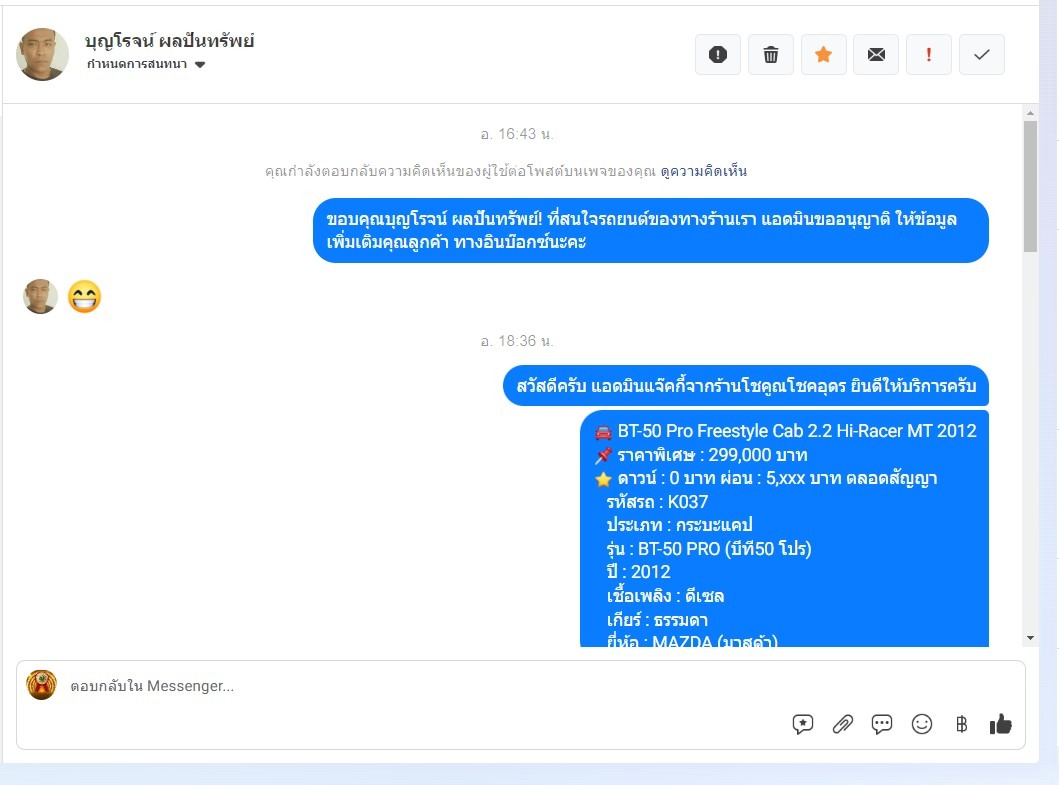The width and height of the screenshot is (1059, 785).
Task: Open ดูความคิดเห็น link
Action: (704, 172)
